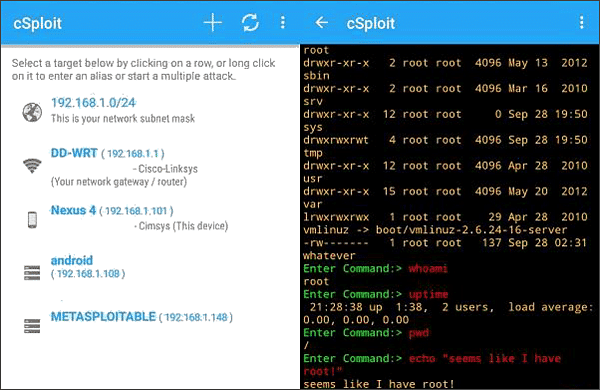The height and width of the screenshot is (390, 600).
Task: Click the Wi-Fi icon next to DD-WRT
Action: click(x=32, y=166)
